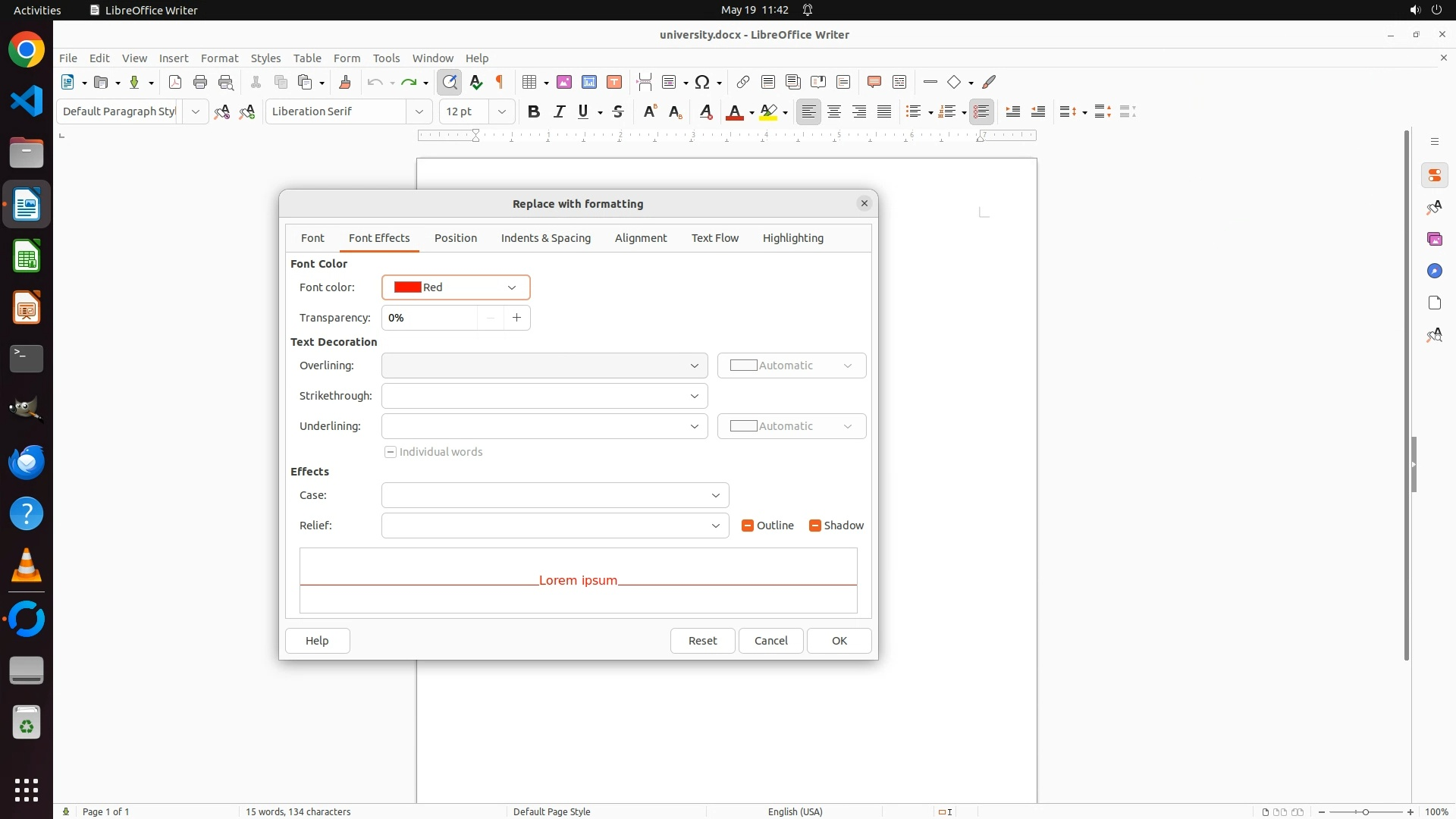Click Center Horizontally alignment icon
This screenshot has width=1456, height=819.
pos(834,111)
